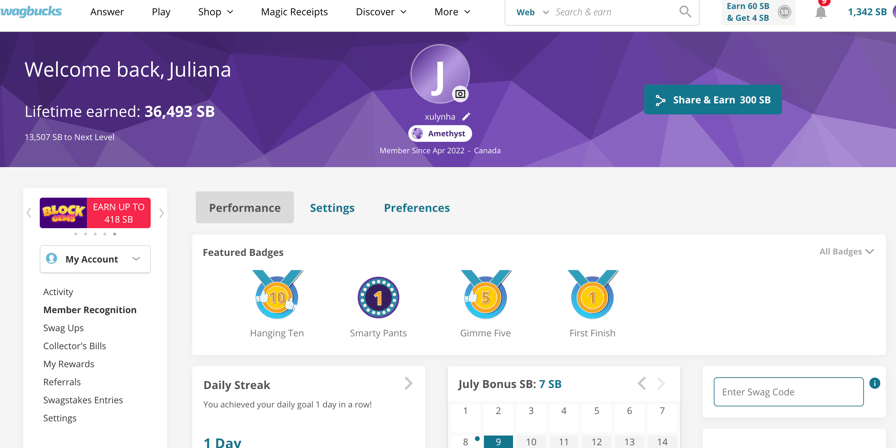
Task: Open the notifications bell
Action: pyautogui.click(x=821, y=12)
